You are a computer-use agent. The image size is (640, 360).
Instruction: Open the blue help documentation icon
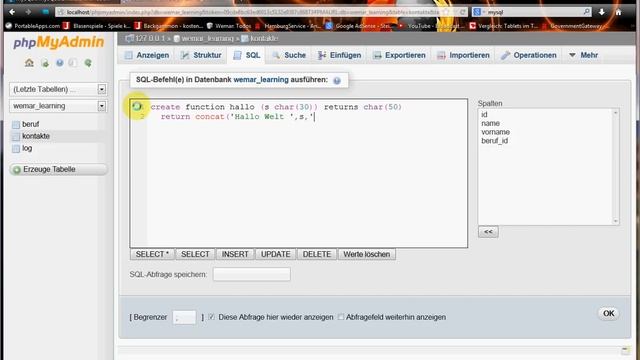coord(60,63)
